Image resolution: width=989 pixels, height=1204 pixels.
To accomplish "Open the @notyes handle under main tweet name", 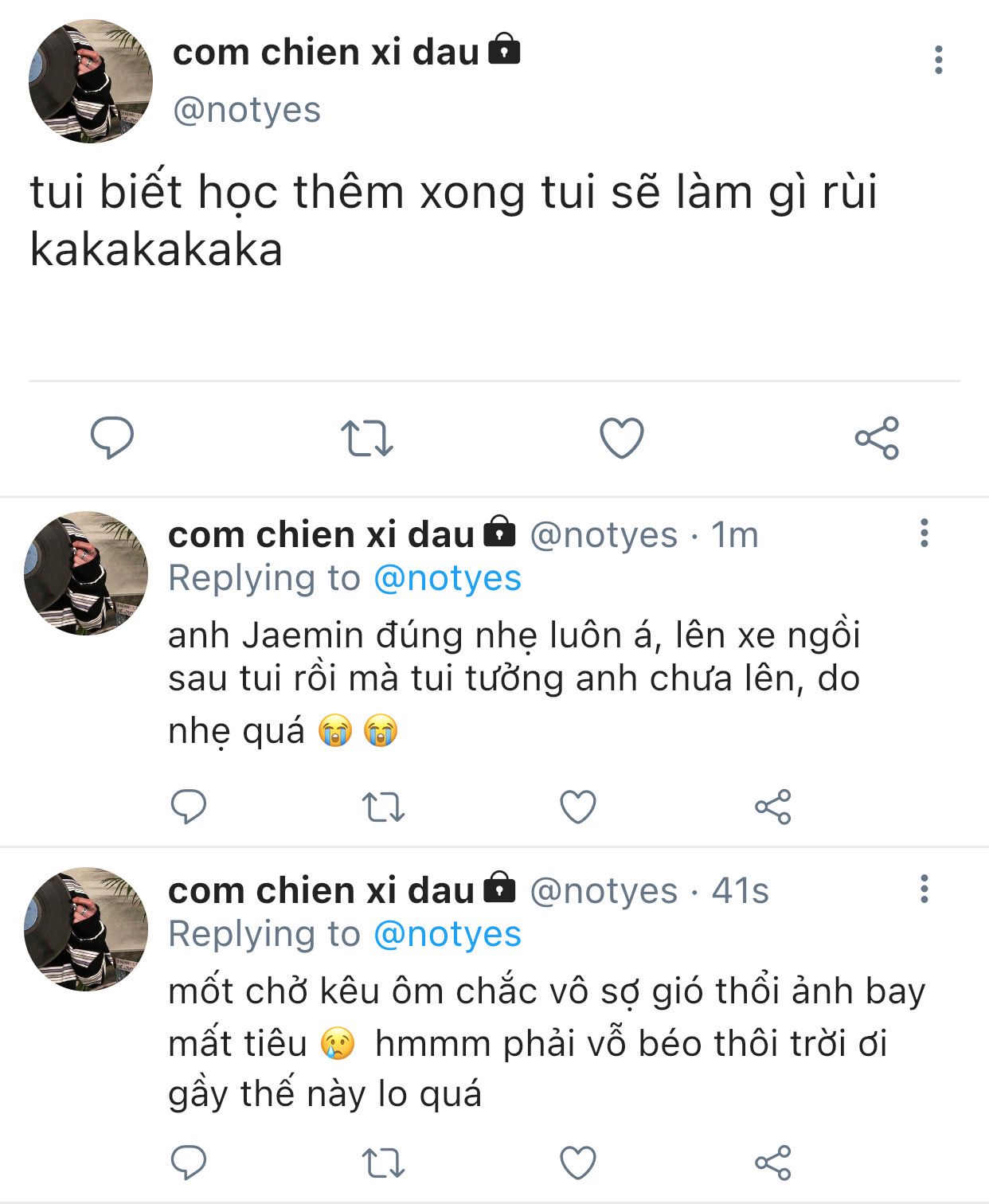I will click(x=247, y=110).
